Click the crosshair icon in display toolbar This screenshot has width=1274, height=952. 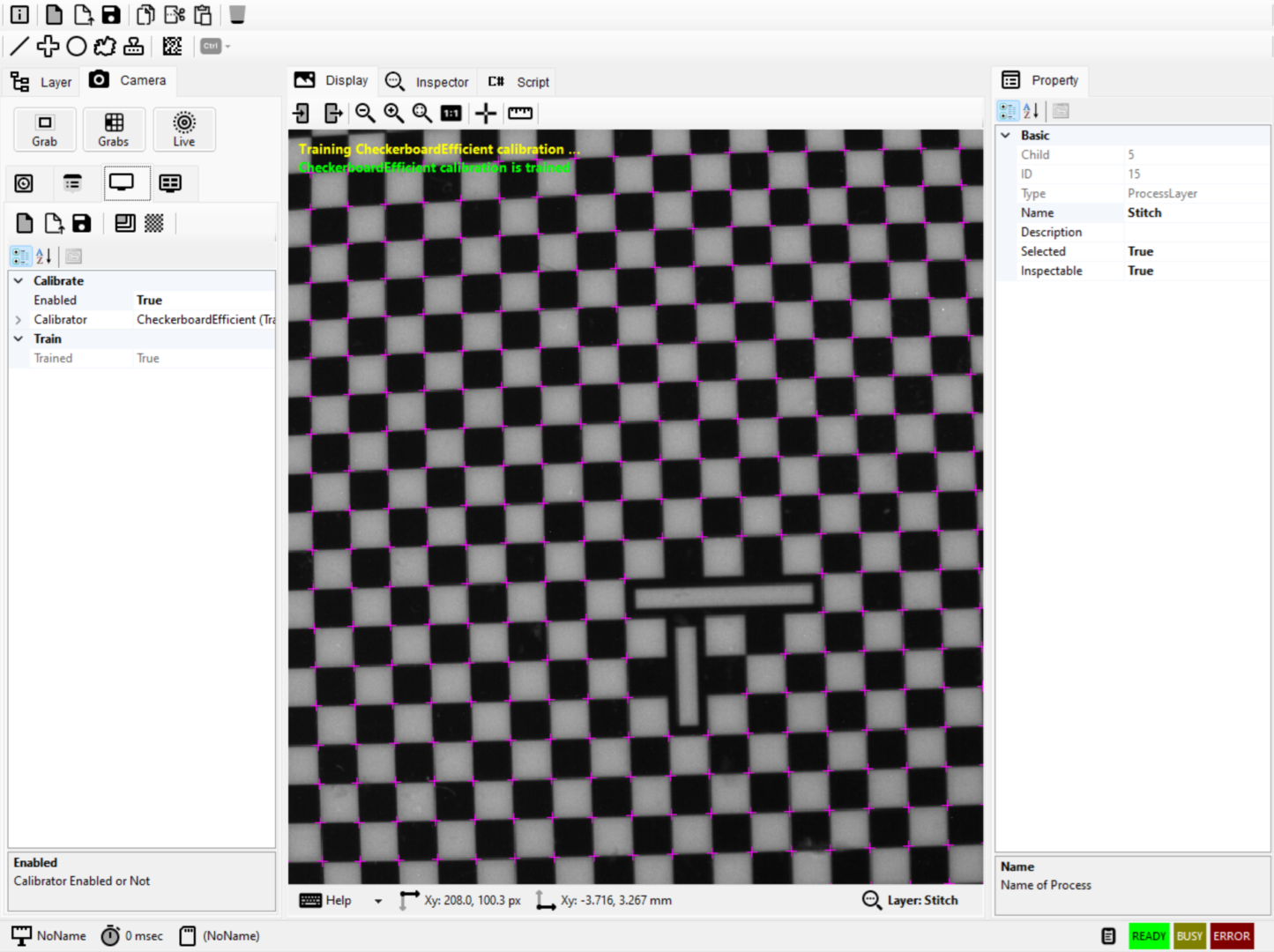pyautogui.click(x=485, y=113)
